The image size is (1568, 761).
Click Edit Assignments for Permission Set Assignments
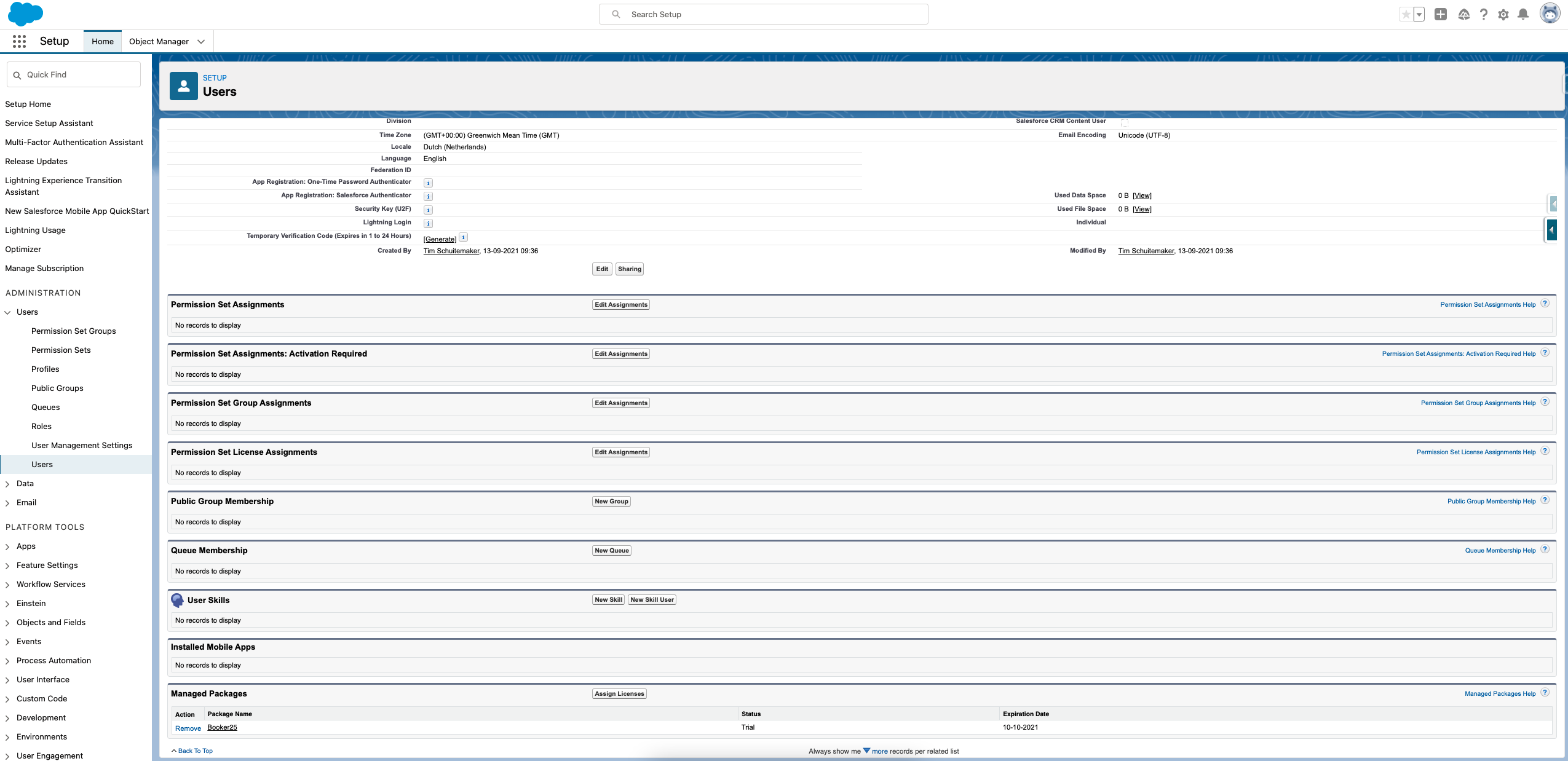621,304
